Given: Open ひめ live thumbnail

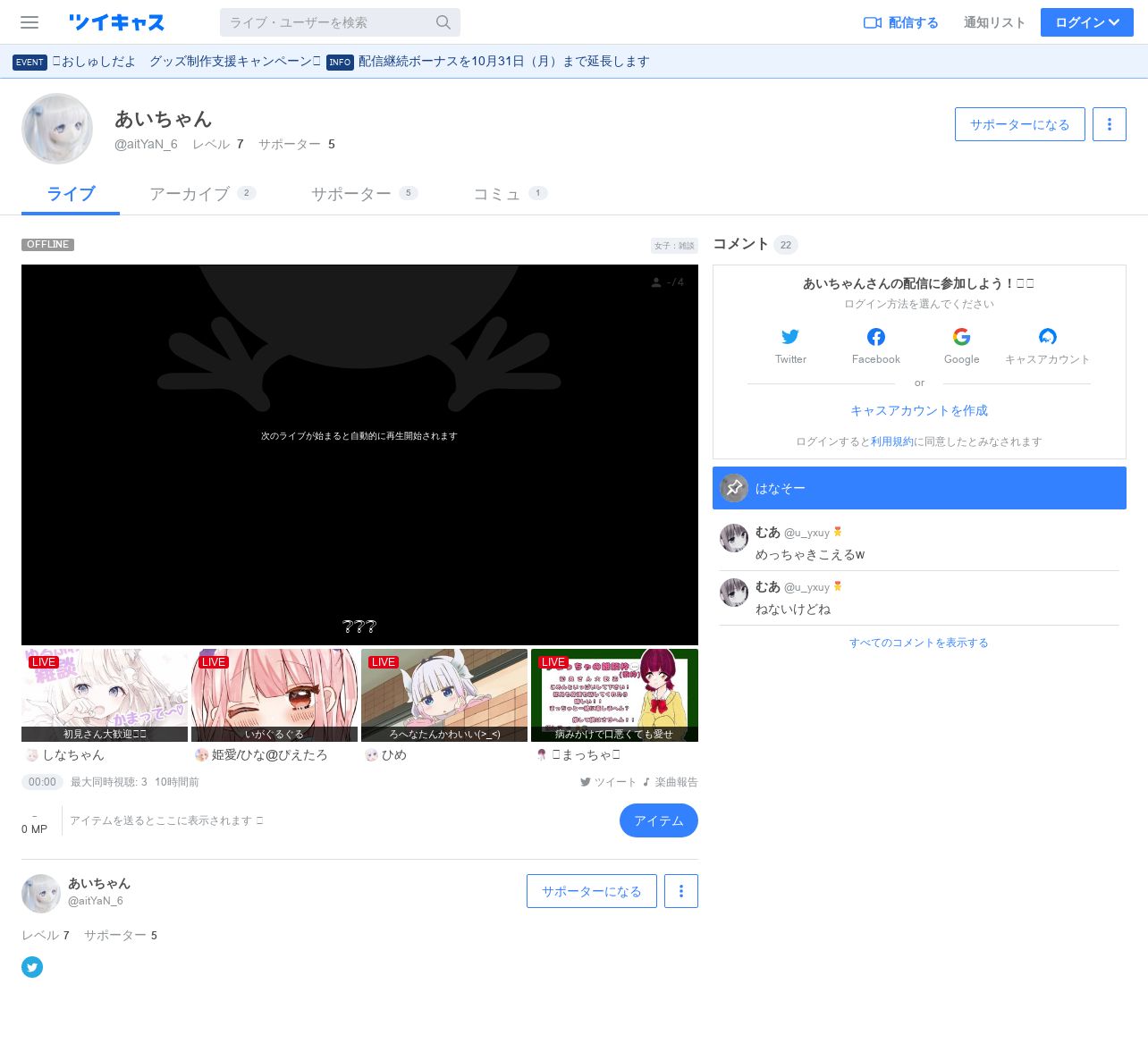Looking at the screenshot, I should [444, 695].
